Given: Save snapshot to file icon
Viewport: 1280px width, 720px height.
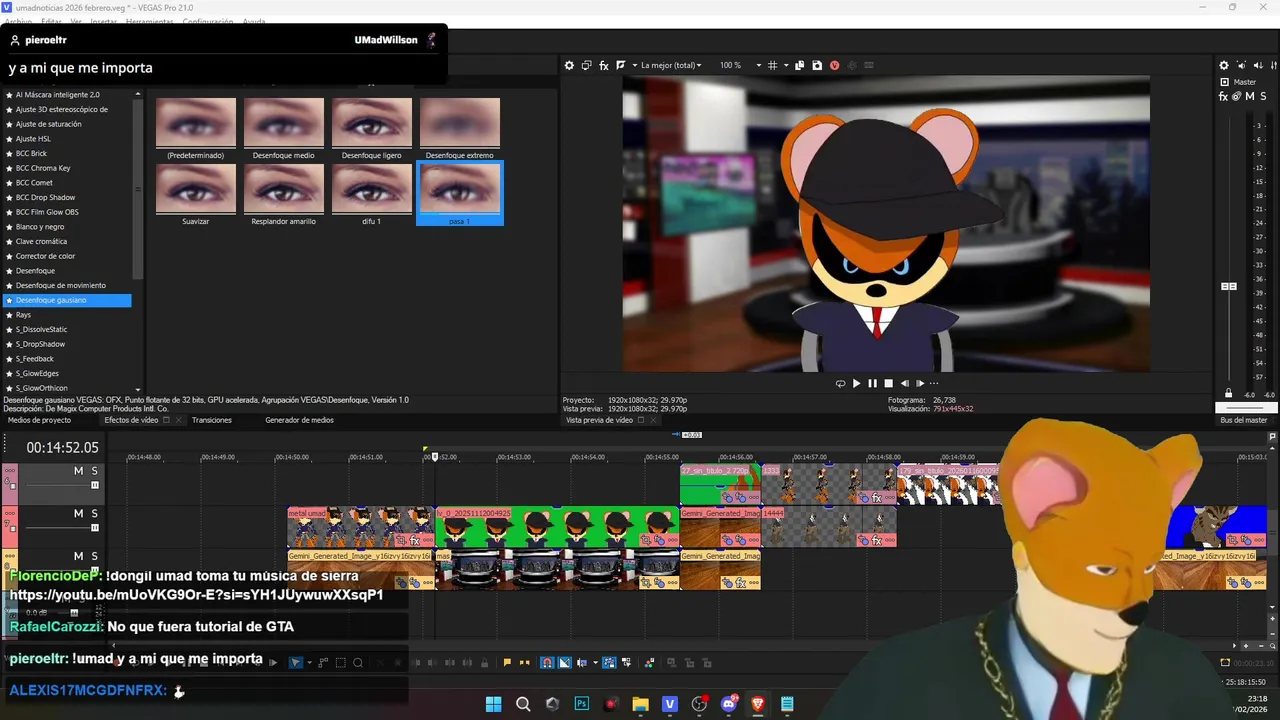Looking at the screenshot, I should pyautogui.click(x=817, y=65).
